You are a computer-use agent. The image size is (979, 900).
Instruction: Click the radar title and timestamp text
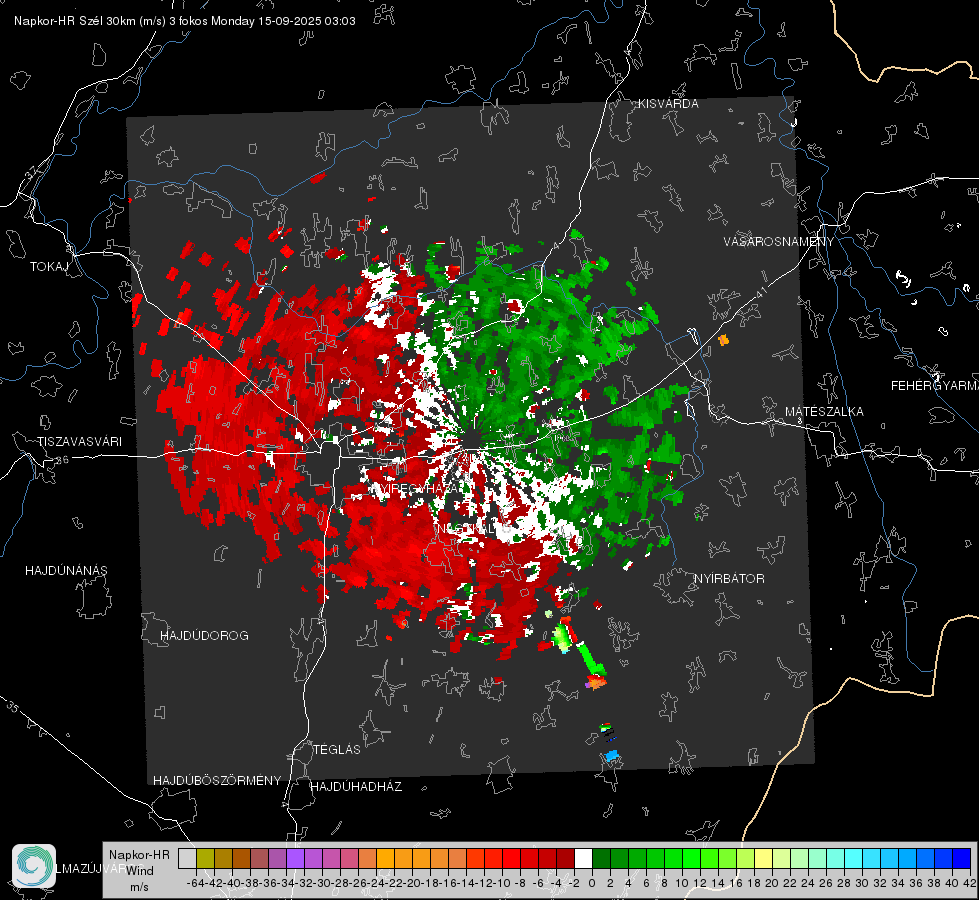coord(185,21)
